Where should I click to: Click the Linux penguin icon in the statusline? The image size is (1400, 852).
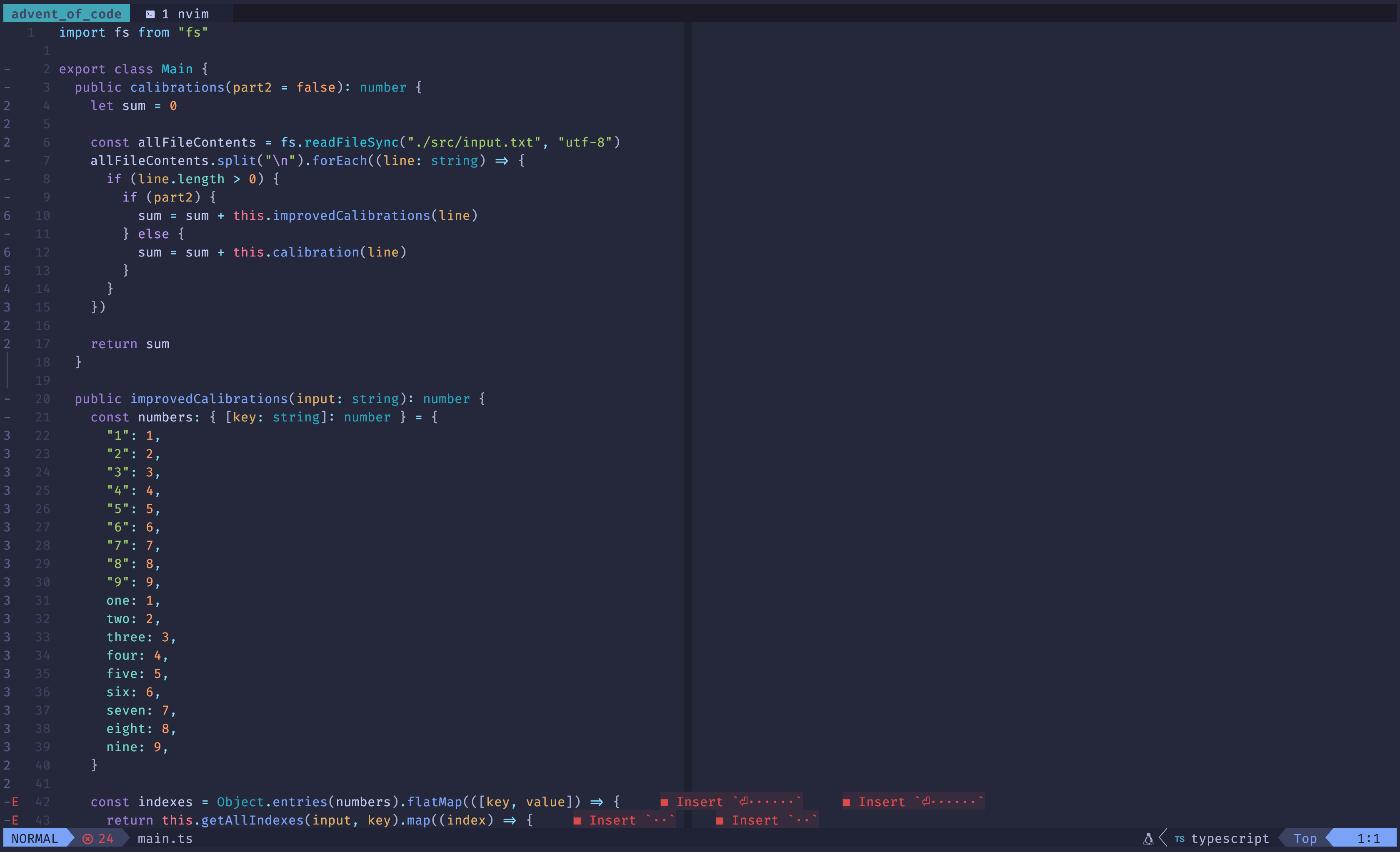pyautogui.click(x=1149, y=838)
